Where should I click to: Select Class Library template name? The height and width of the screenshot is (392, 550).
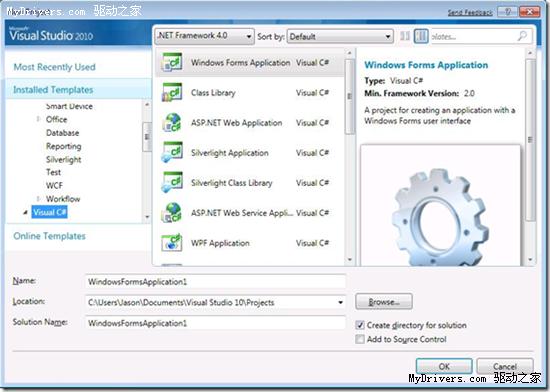[x=213, y=93]
